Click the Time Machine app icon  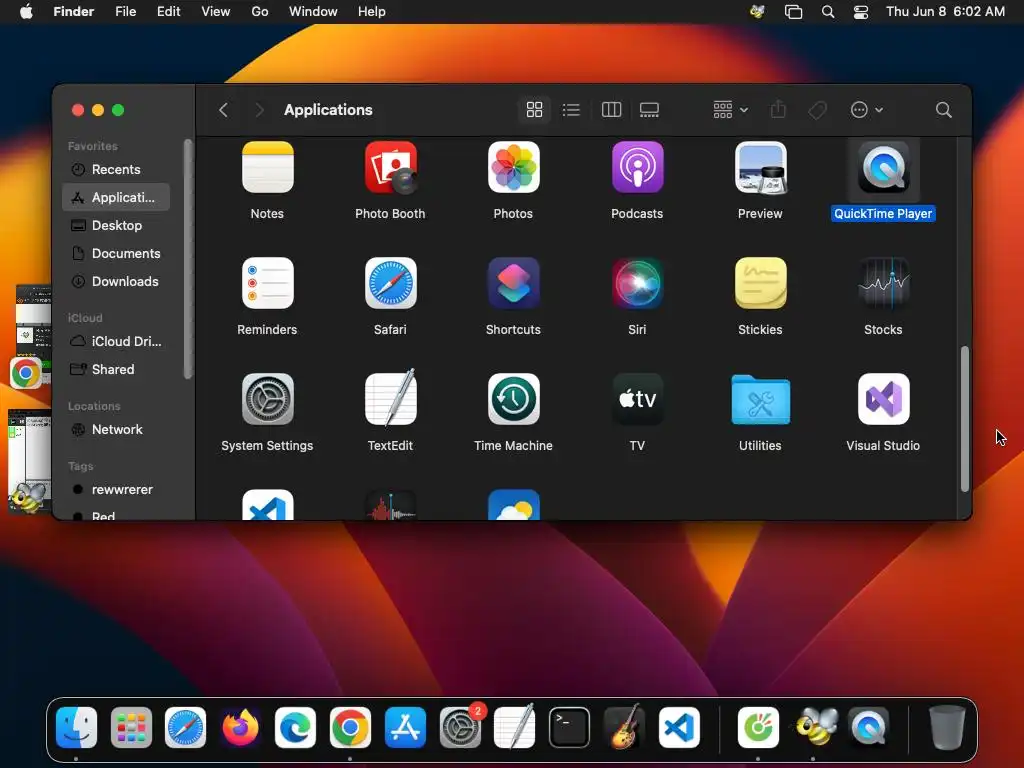(513, 399)
